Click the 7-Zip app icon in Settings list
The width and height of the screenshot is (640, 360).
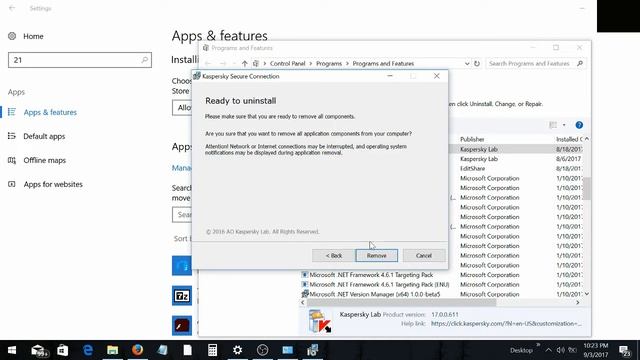coord(182,296)
